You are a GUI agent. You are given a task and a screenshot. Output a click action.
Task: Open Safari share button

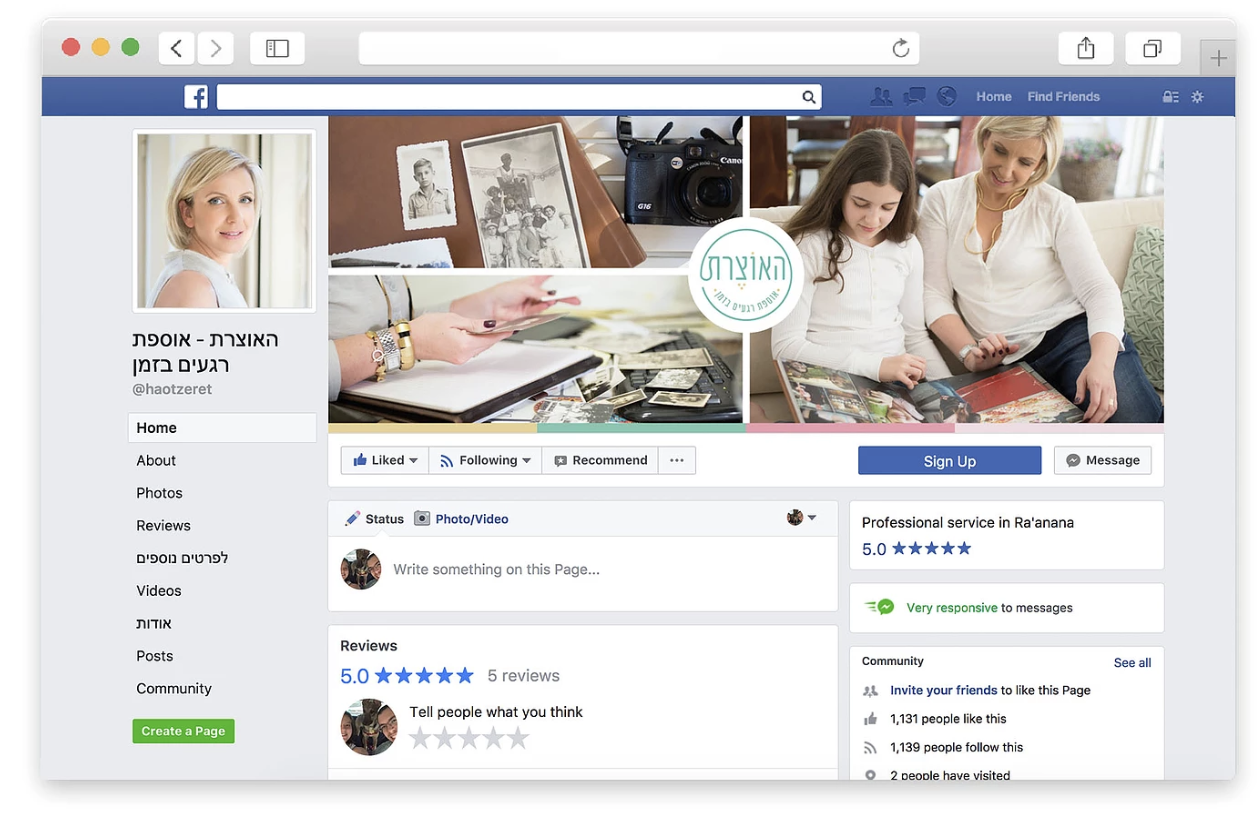click(x=1086, y=48)
